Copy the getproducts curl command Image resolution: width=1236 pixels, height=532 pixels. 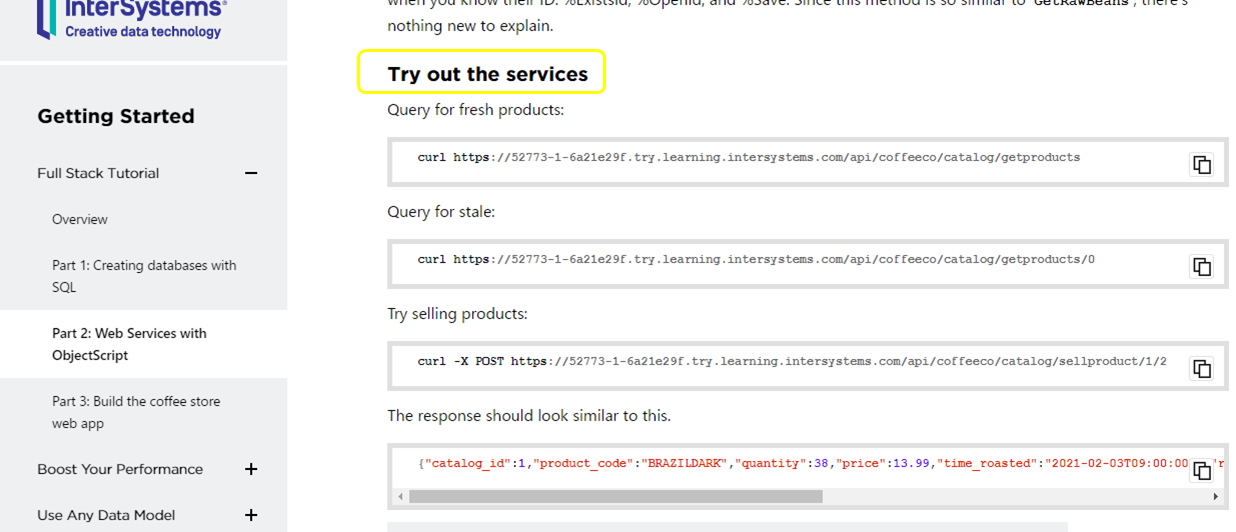pos(1201,165)
